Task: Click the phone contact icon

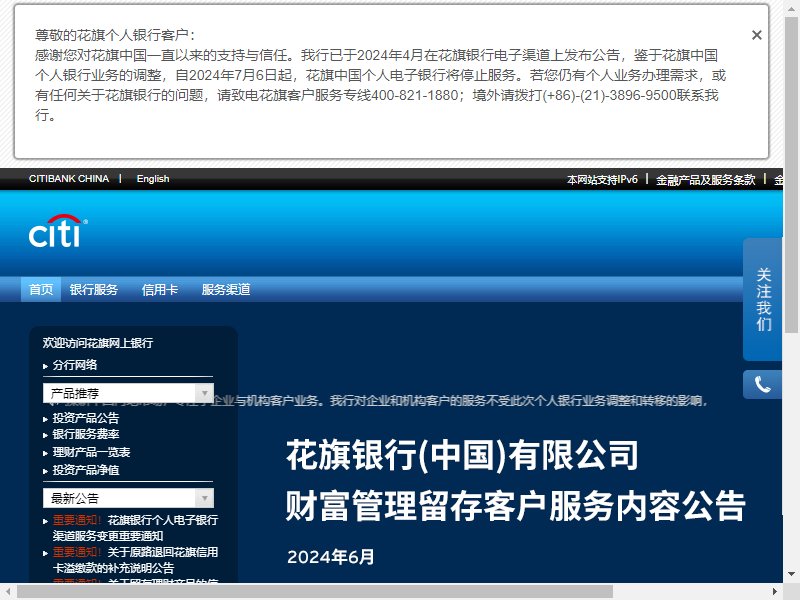Action: click(762, 384)
